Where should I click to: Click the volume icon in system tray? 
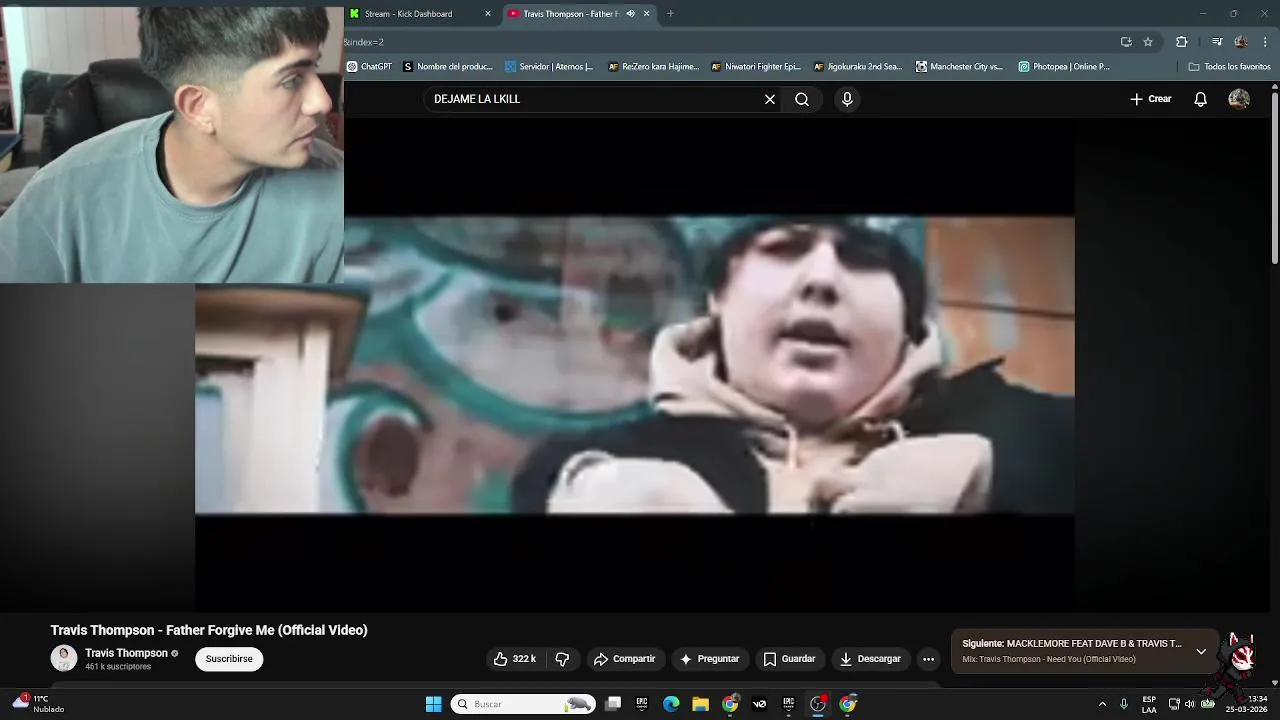coord(1190,704)
